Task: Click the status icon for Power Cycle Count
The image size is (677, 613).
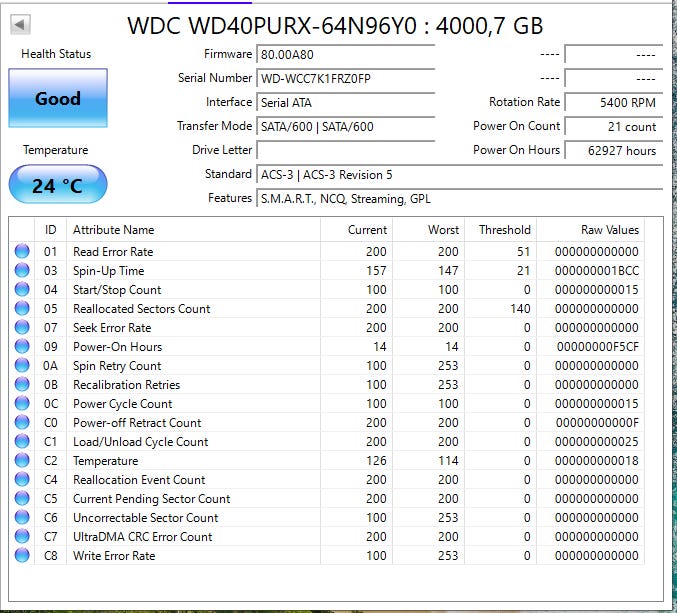Action: point(22,403)
